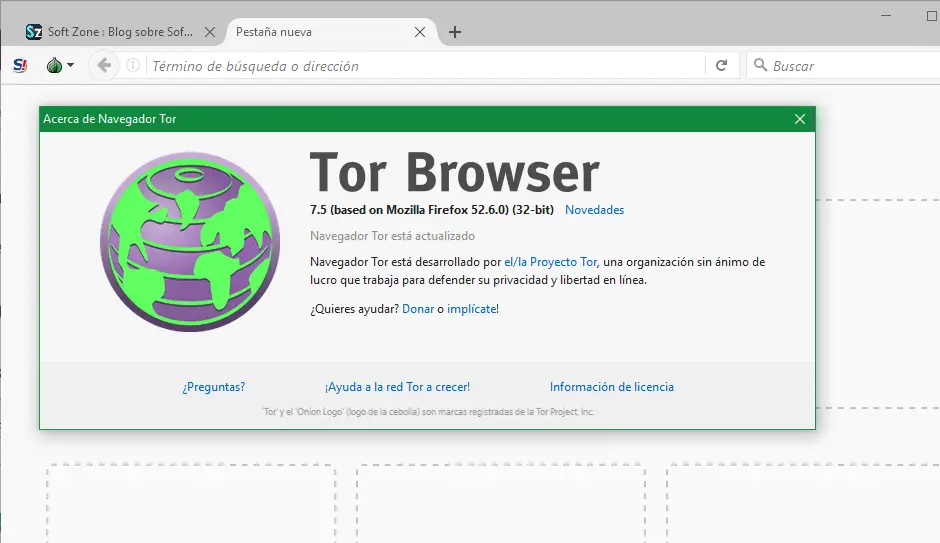Image resolution: width=940 pixels, height=543 pixels.
Task: Minimize the browser window
Action: pyautogui.click(x=886, y=16)
